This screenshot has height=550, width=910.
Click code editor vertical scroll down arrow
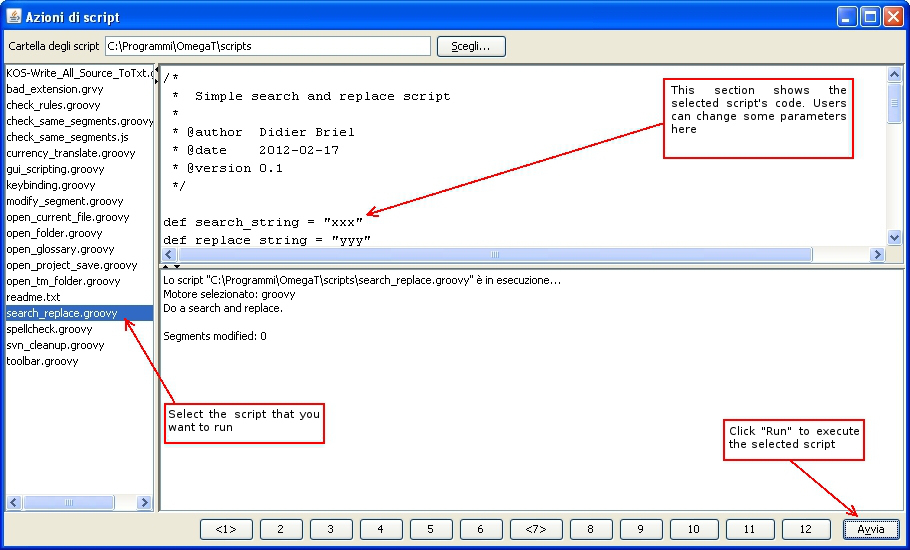pyautogui.click(x=895, y=238)
